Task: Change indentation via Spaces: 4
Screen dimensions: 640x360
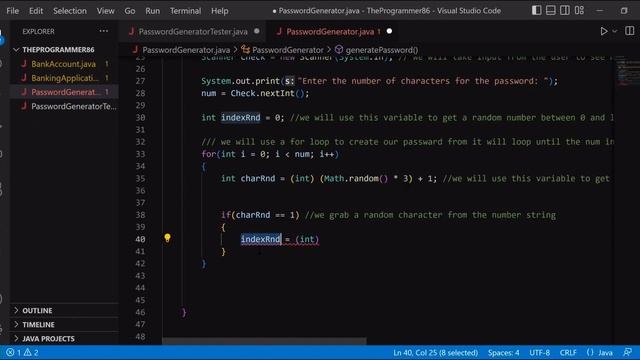Action: click(x=504, y=353)
